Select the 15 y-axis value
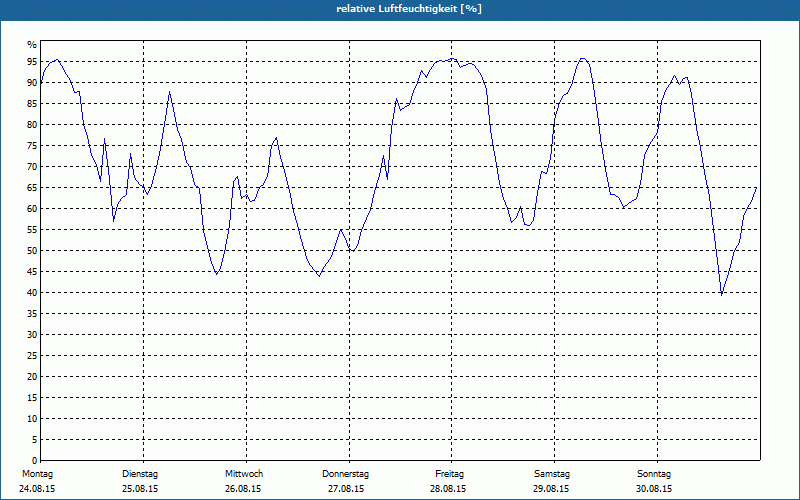 (x=32, y=397)
